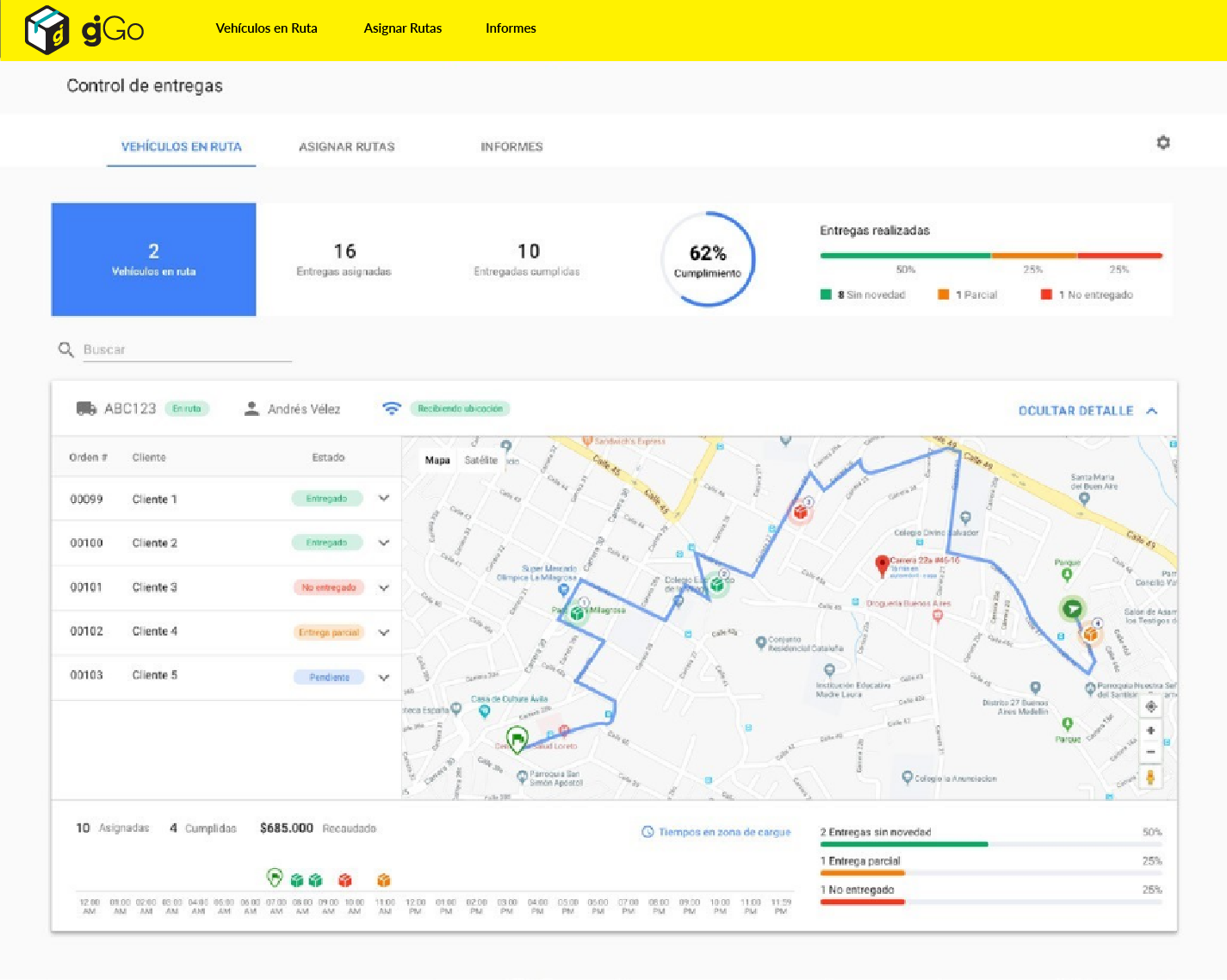Click the red package marker on map
The image size is (1227, 980).
(800, 512)
